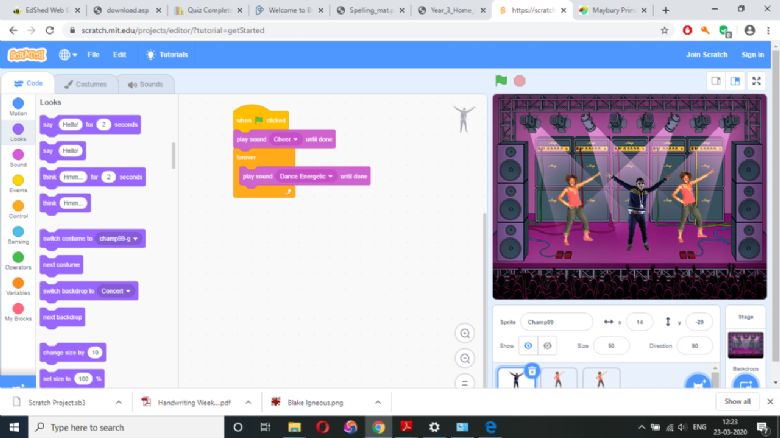The height and width of the screenshot is (438, 780).
Task: Zoom in the workspace
Action: tap(465, 333)
